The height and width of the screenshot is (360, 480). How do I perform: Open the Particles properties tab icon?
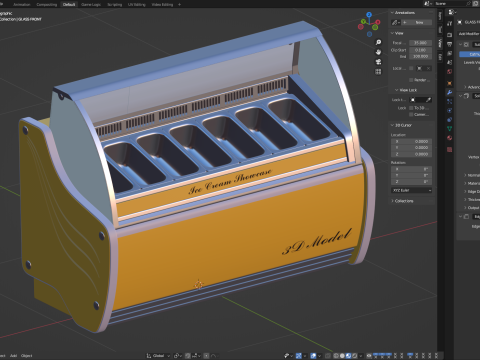tap(450, 101)
